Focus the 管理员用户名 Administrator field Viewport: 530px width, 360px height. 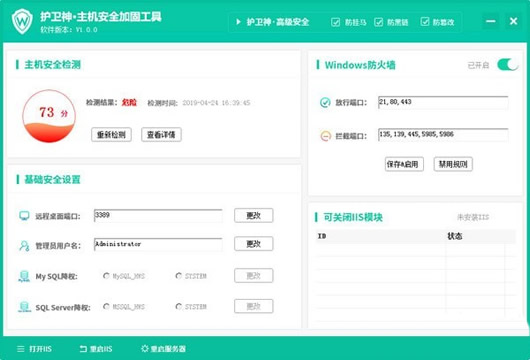(158, 244)
